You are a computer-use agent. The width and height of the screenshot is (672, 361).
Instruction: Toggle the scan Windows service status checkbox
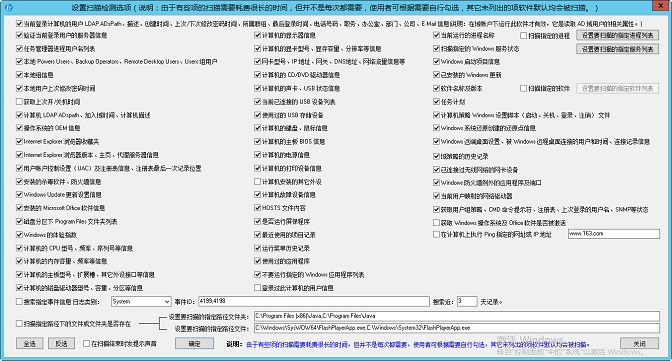pos(436,49)
